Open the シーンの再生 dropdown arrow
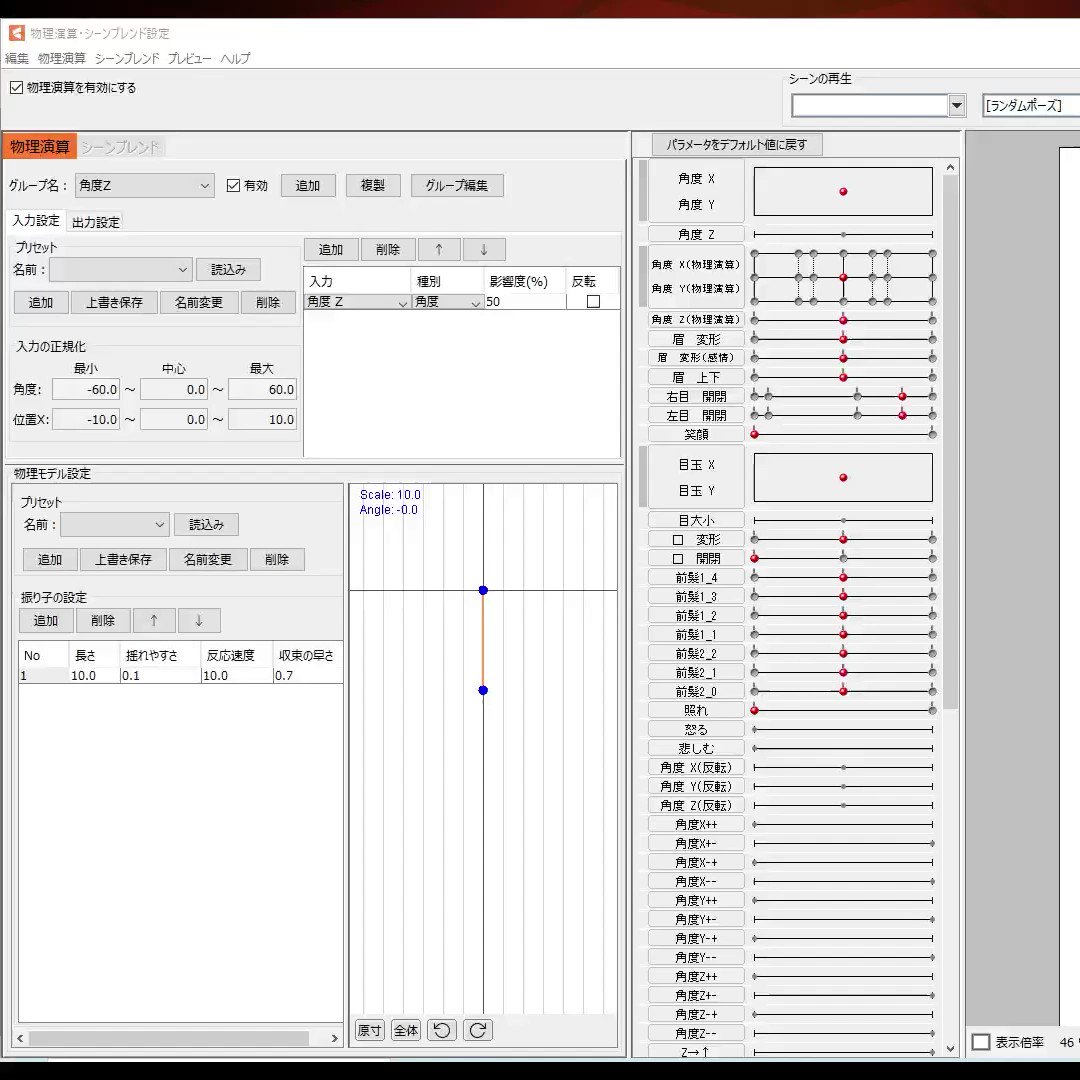This screenshot has width=1080, height=1080. coord(956,105)
